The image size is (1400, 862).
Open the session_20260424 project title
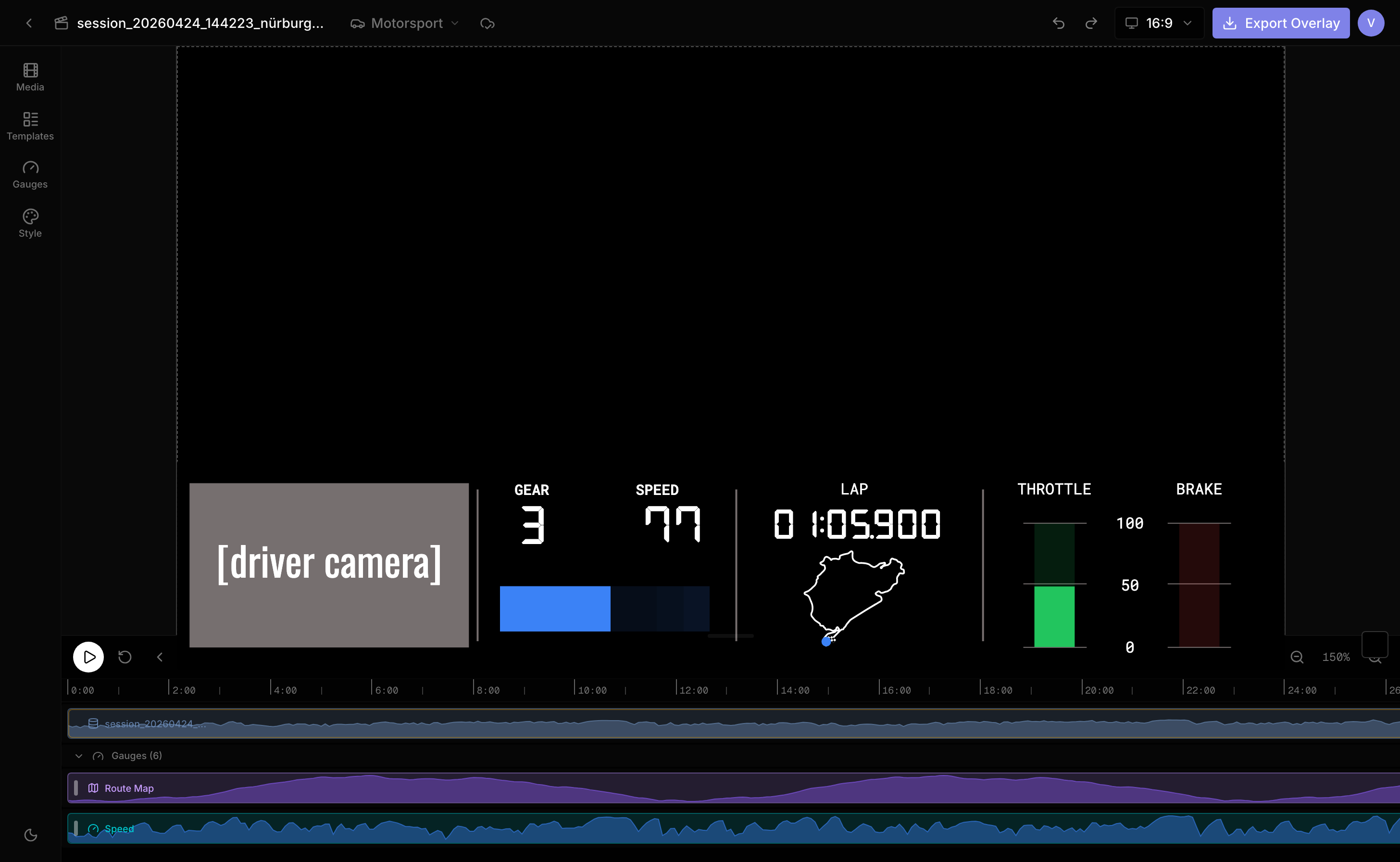pyautogui.click(x=200, y=24)
